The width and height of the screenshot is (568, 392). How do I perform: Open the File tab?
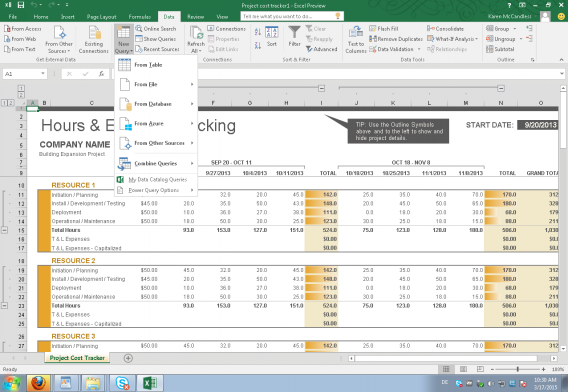coord(13,17)
